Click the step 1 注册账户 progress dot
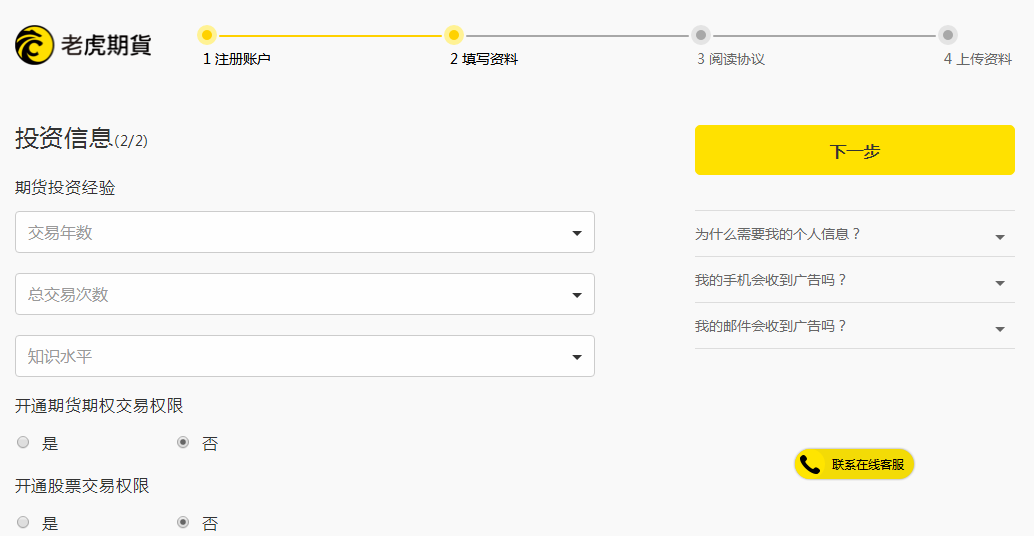This screenshot has height=536, width=1034. [x=206, y=35]
